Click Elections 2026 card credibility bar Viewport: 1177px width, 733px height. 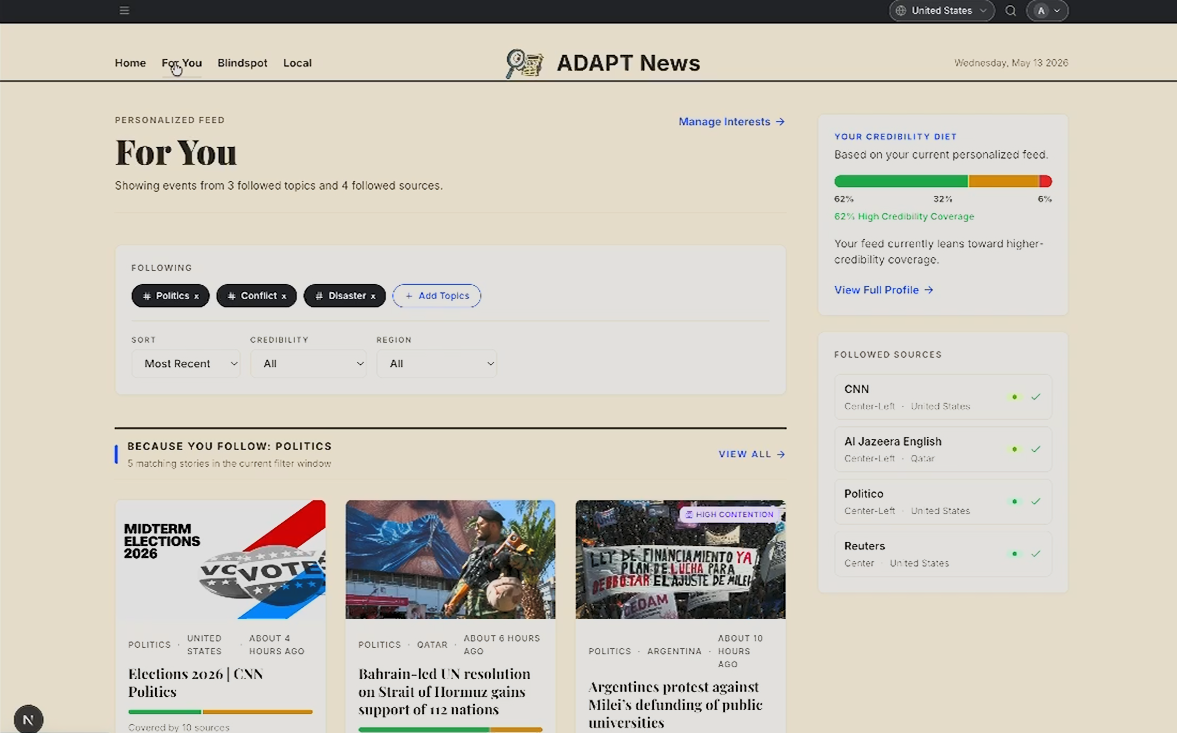(221, 712)
